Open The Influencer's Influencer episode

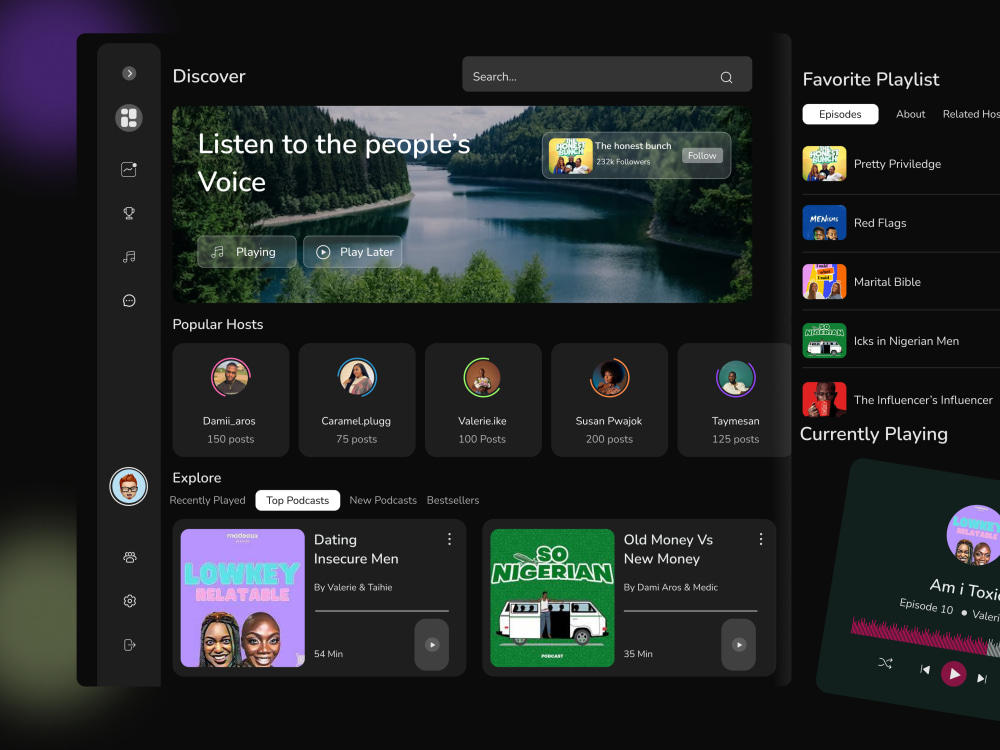pos(901,400)
